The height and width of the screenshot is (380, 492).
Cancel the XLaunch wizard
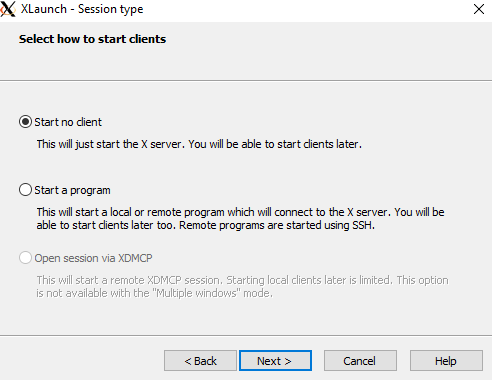pos(360,361)
